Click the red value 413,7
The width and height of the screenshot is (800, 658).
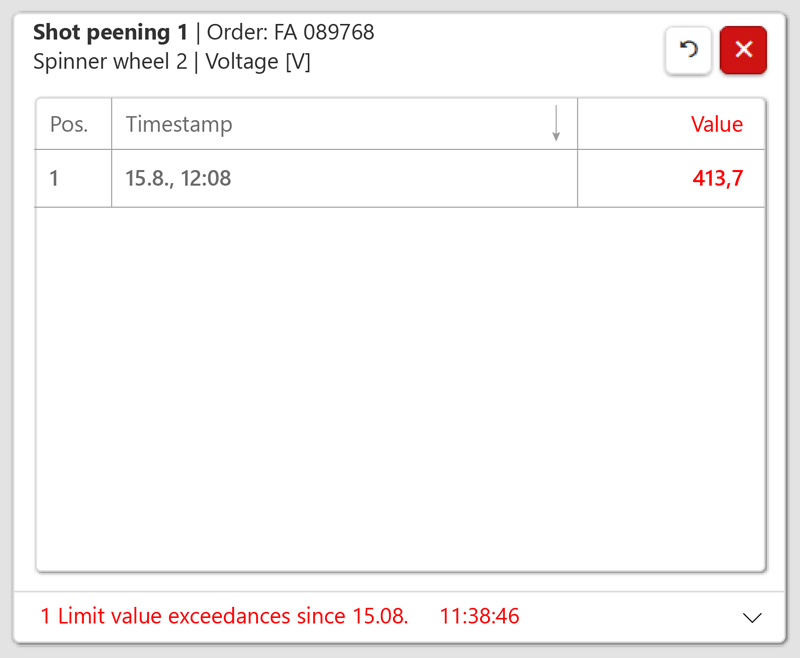pyautogui.click(x=718, y=178)
